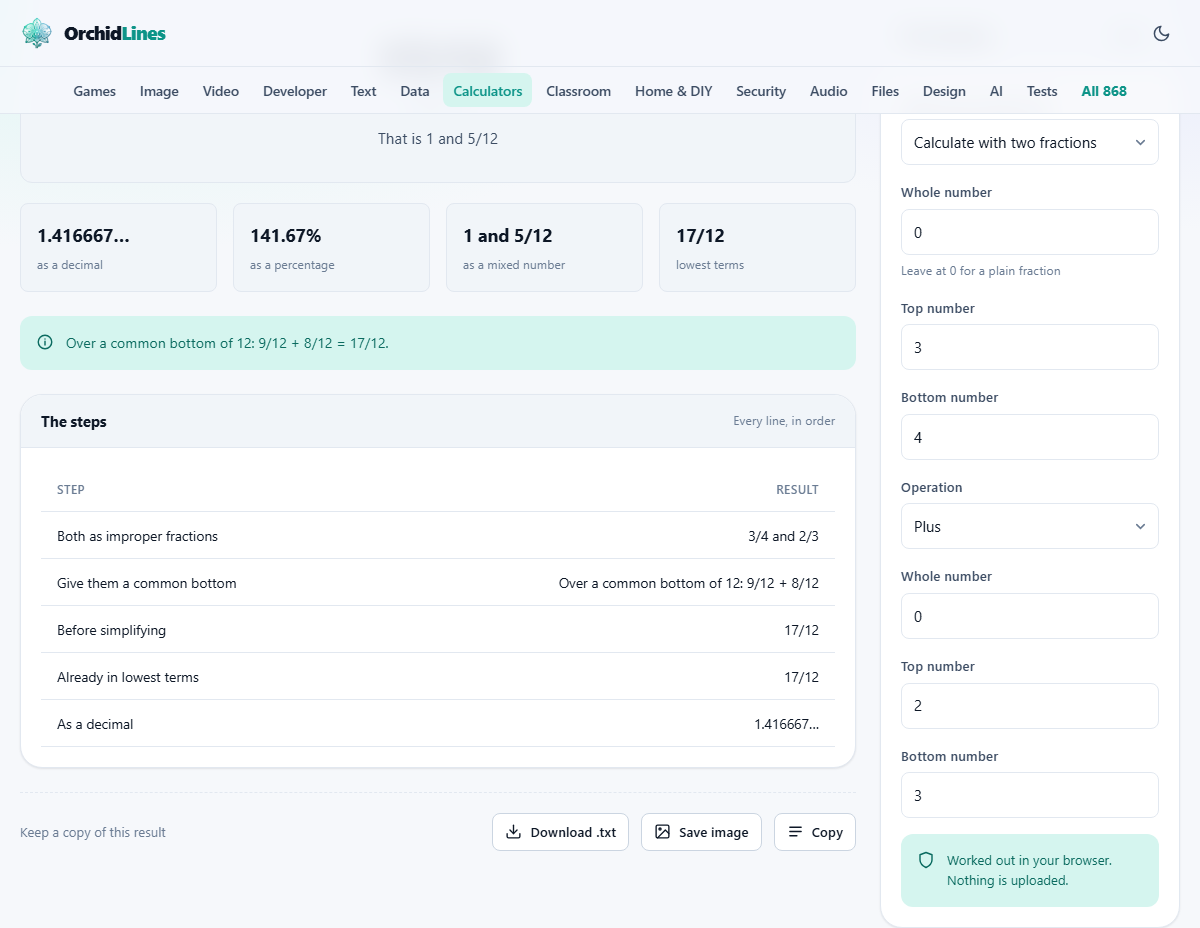Open the Audio category
Screen dimensions: 1200x928
[829, 91]
